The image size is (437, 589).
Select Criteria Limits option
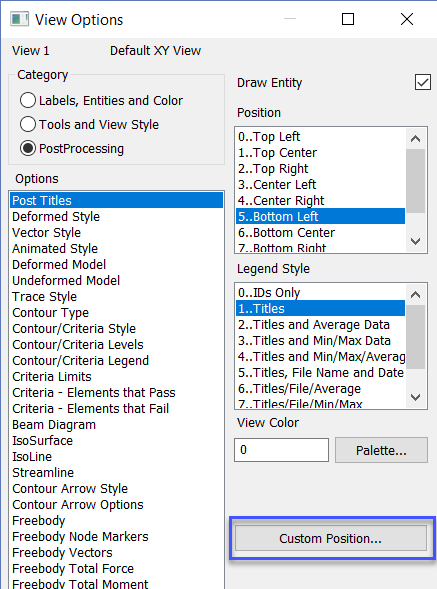click(116, 376)
